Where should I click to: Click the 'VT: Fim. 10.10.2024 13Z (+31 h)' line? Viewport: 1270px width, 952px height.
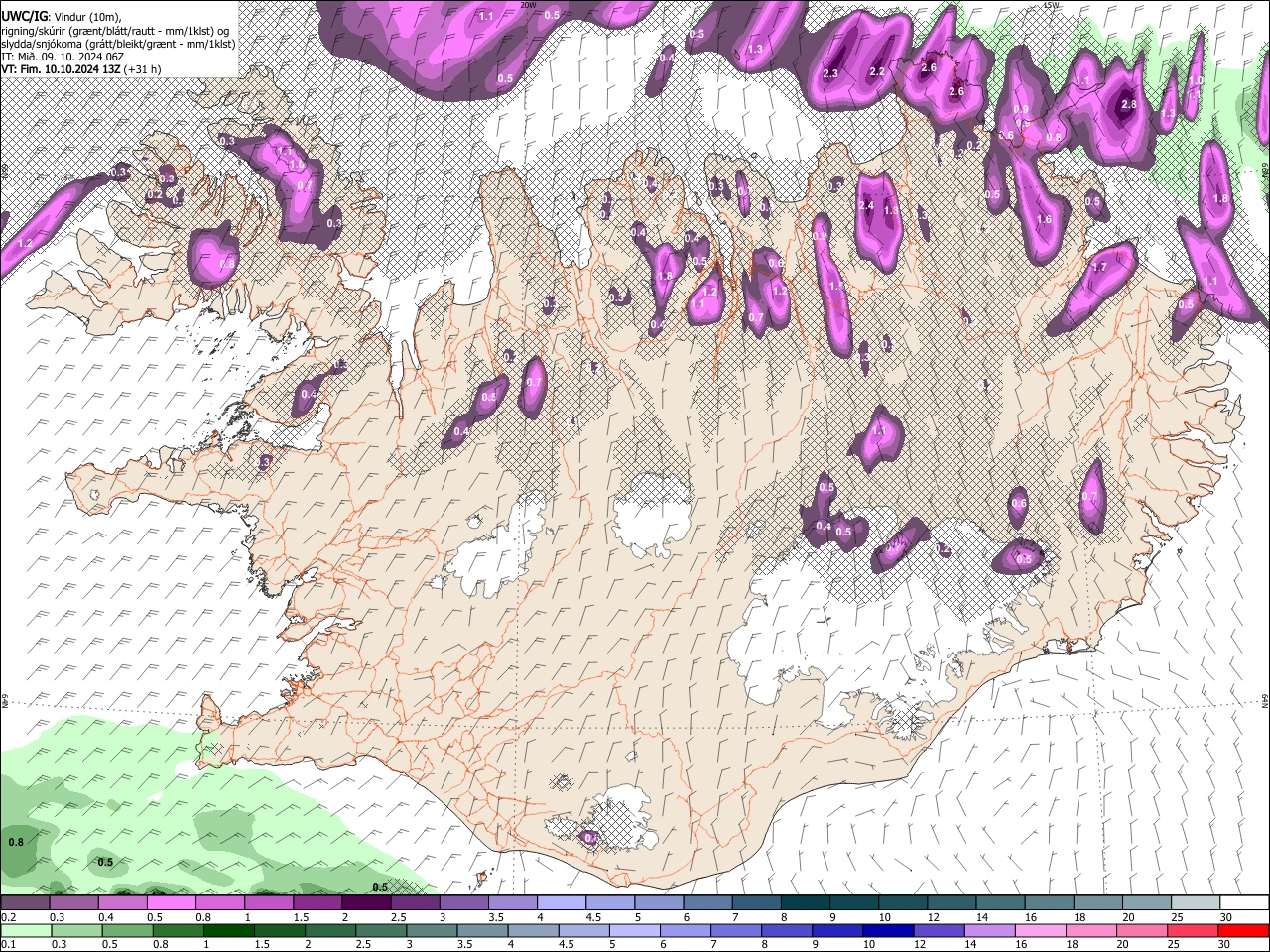pyautogui.click(x=80, y=69)
